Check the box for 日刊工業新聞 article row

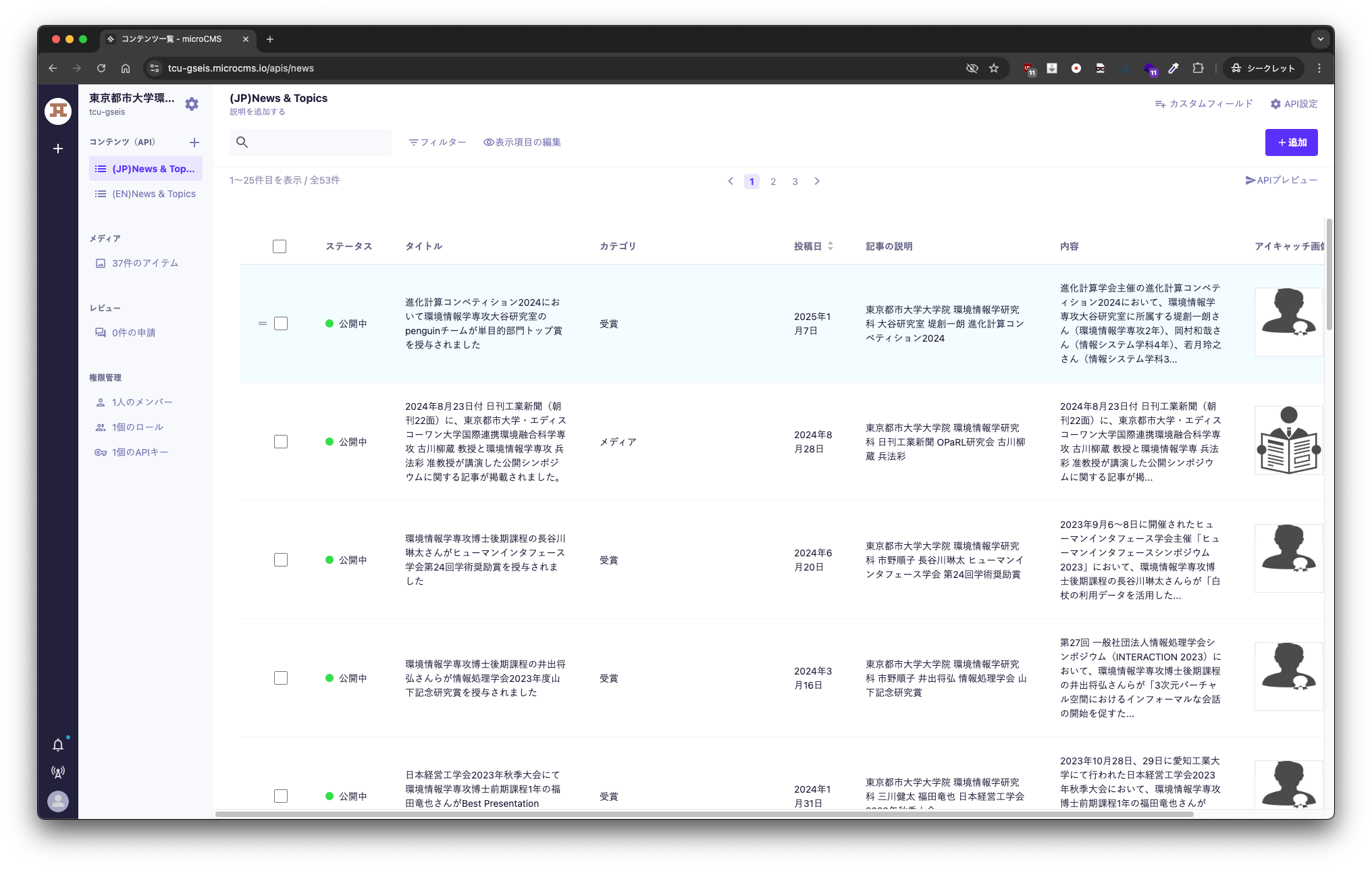point(281,442)
